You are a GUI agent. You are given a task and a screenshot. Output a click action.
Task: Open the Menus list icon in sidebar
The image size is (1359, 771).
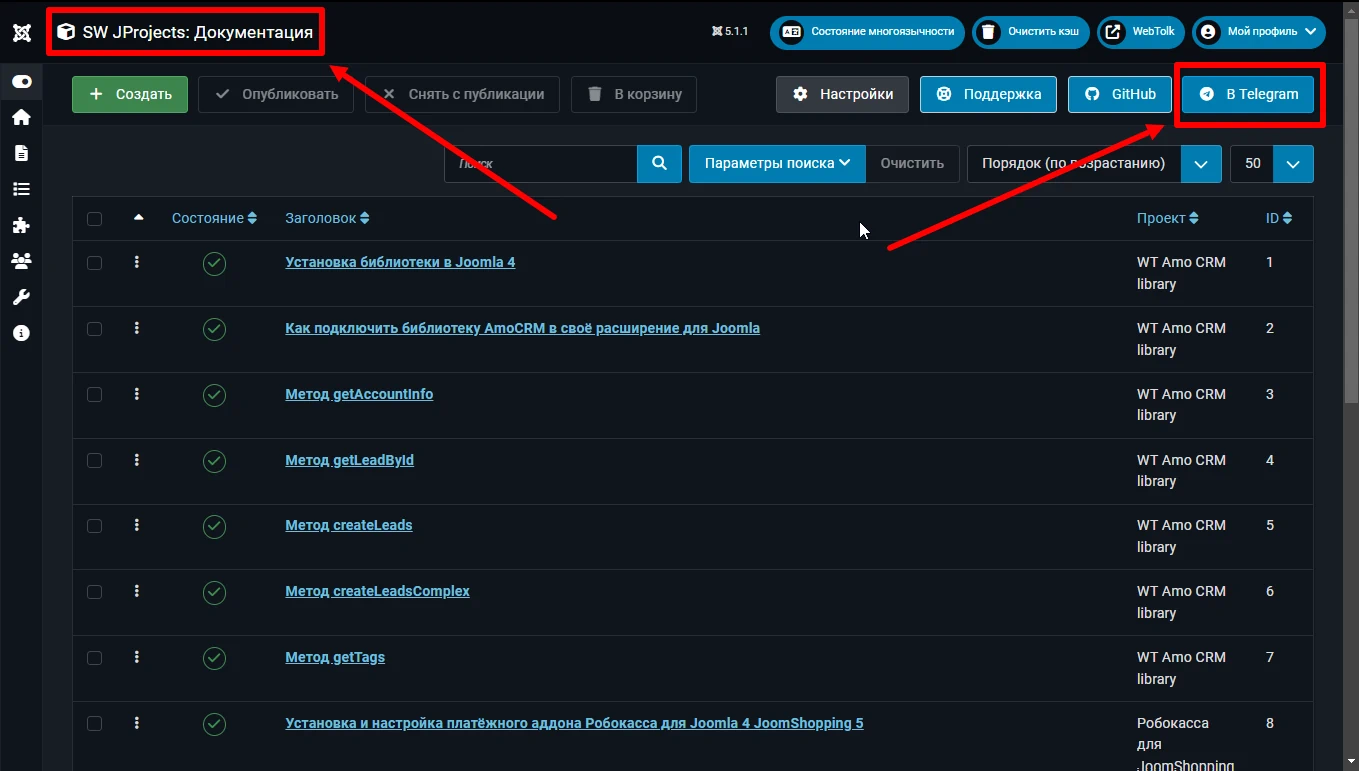(x=21, y=189)
